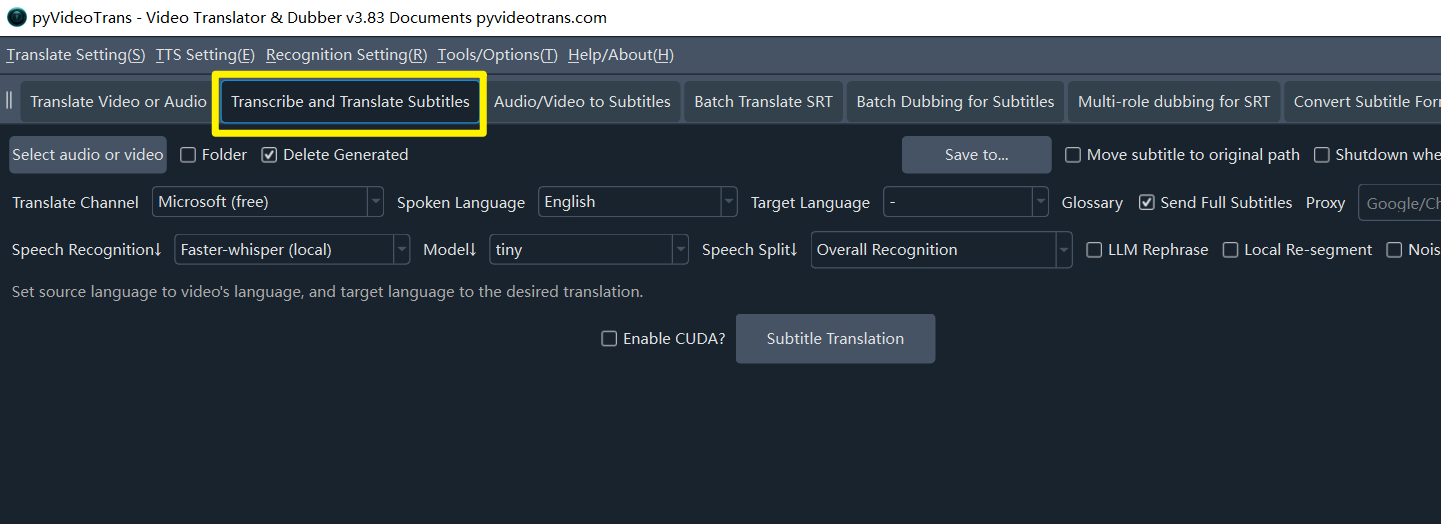Click into the Proxy input field

[x=1400, y=203]
